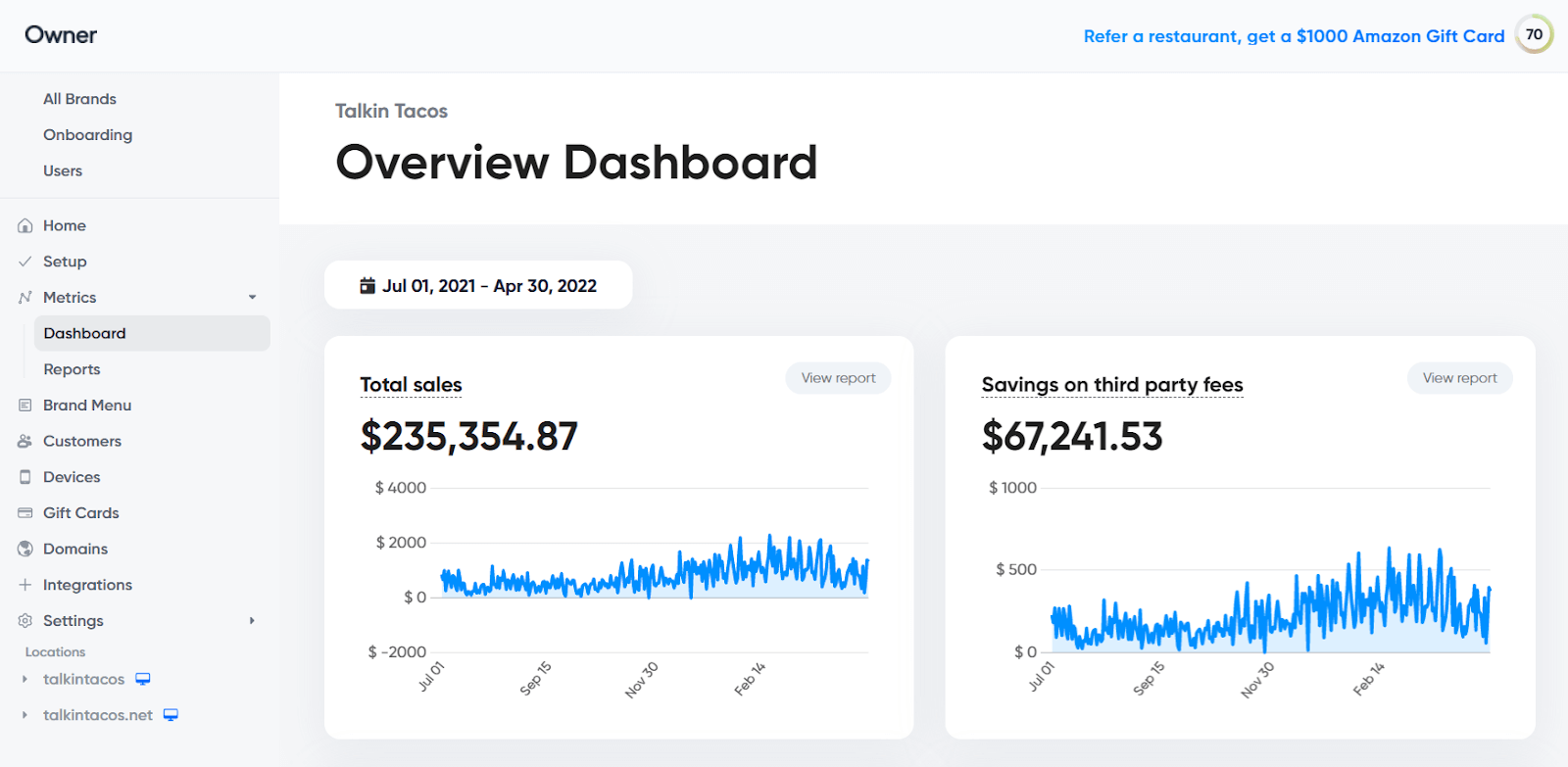Image resolution: width=1568 pixels, height=767 pixels.
Task: Click the Devices tablet icon
Action: click(25, 477)
